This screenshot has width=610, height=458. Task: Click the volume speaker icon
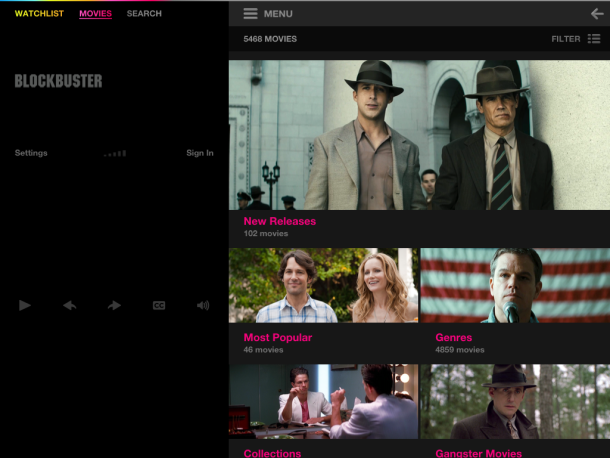[203, 305]
